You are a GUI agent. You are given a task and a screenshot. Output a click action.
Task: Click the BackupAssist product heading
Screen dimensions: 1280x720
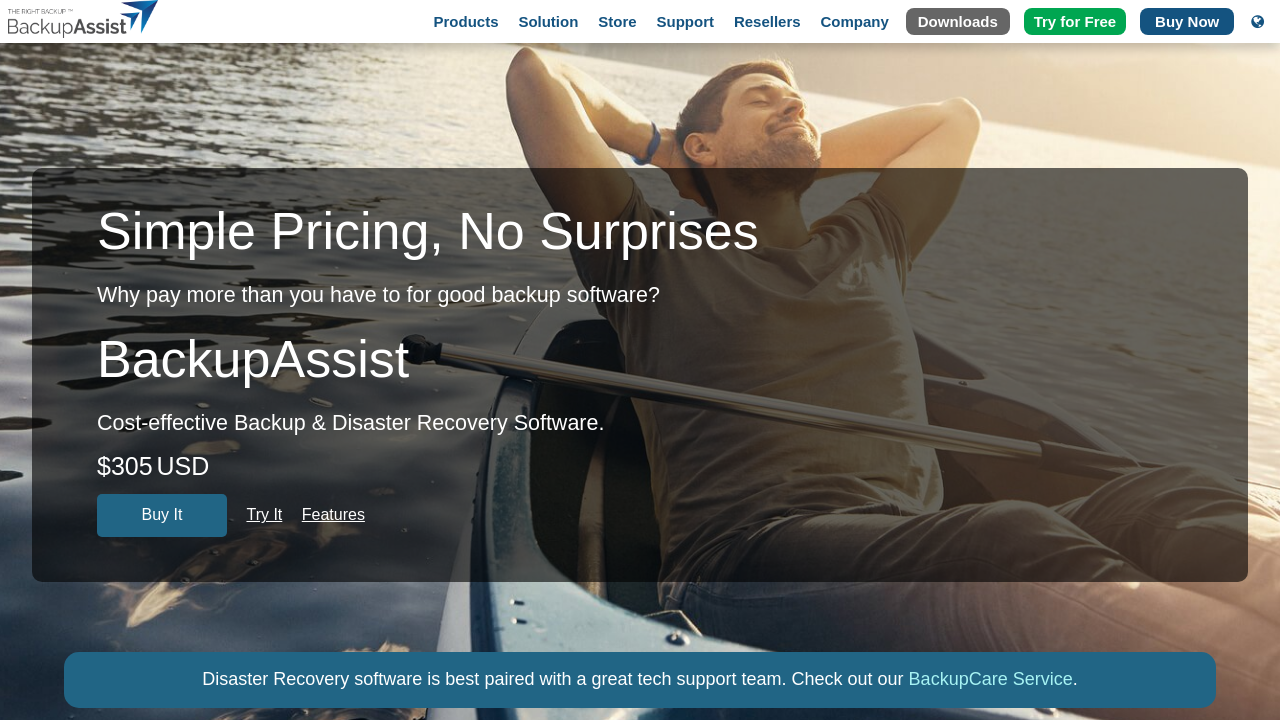(253, 359)
